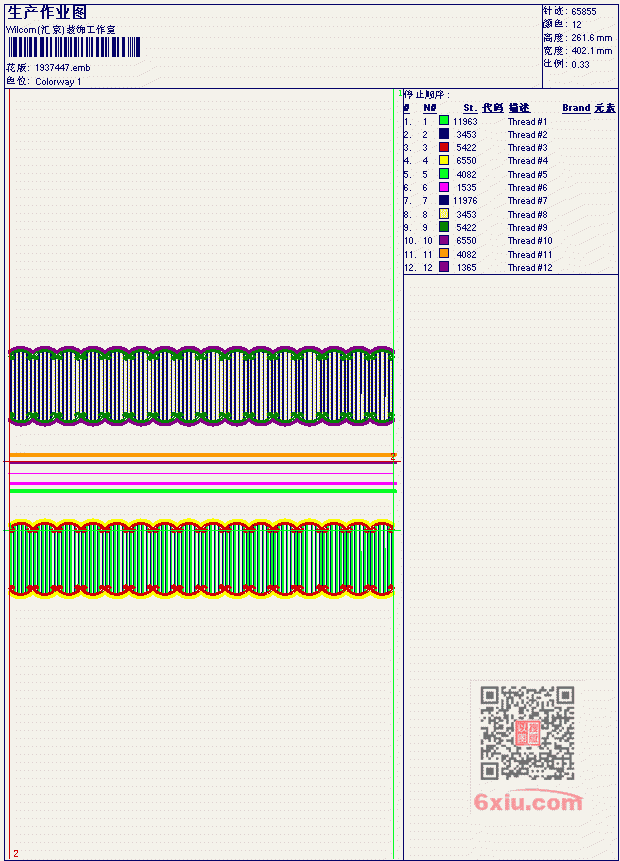
Task: Click the green scalloped lower lace band
Action: point(202,558)
